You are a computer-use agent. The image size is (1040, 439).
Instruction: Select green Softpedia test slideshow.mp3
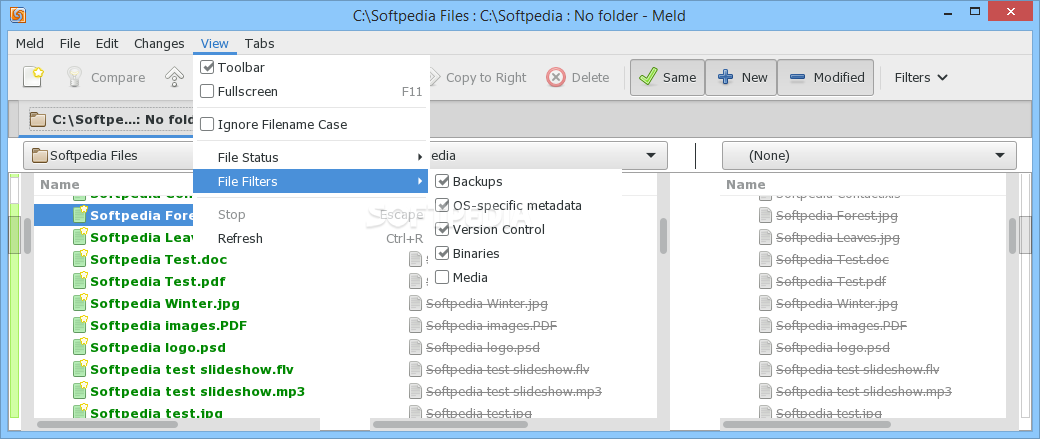[197, 391]
